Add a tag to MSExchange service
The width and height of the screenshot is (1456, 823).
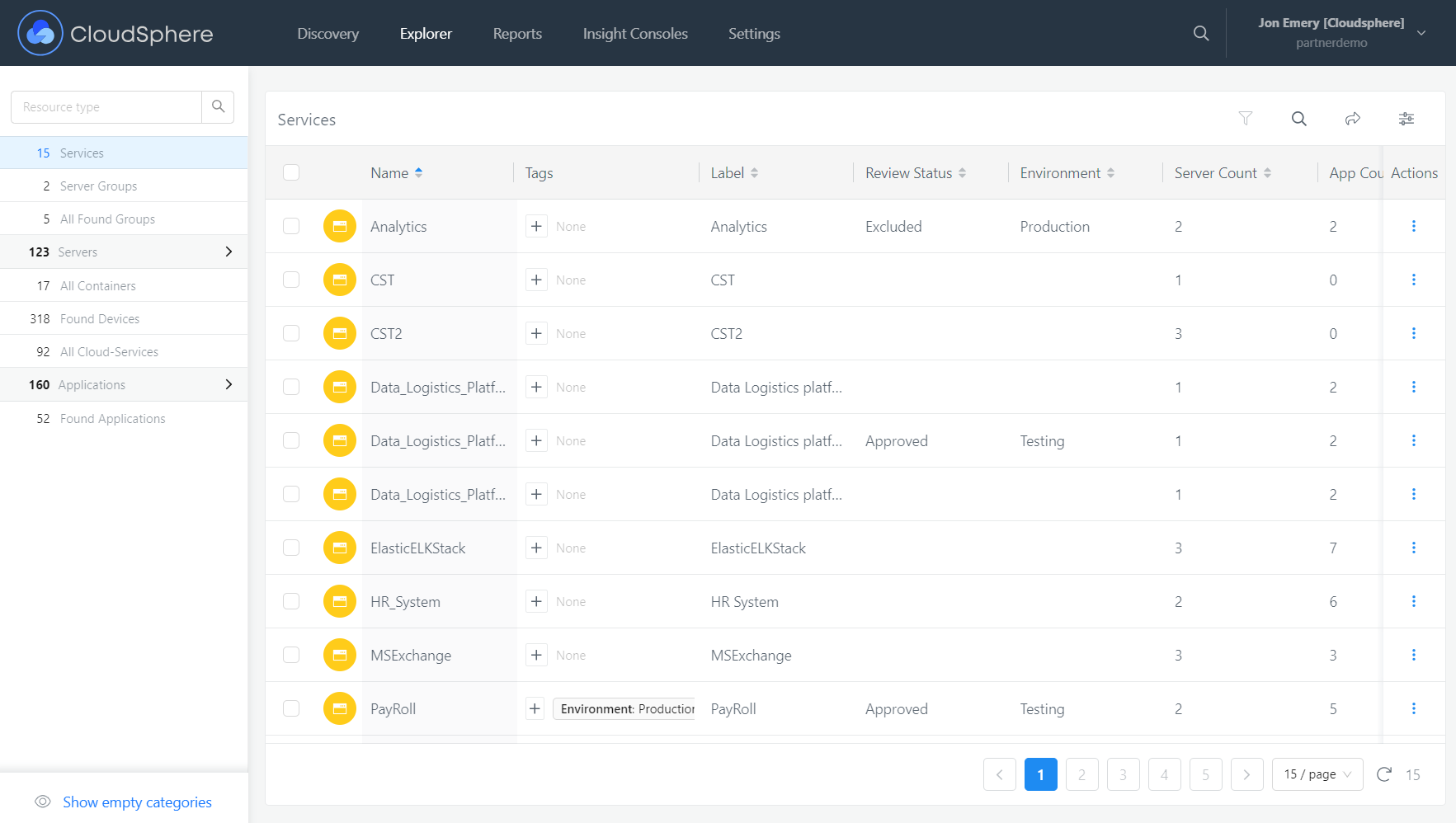point(536,655)
